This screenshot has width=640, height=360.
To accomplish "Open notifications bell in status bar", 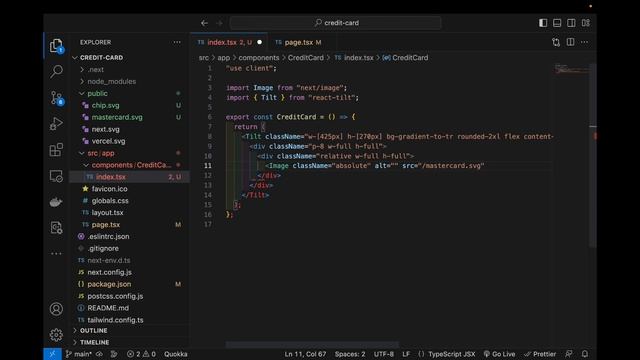I will point(585,354).
